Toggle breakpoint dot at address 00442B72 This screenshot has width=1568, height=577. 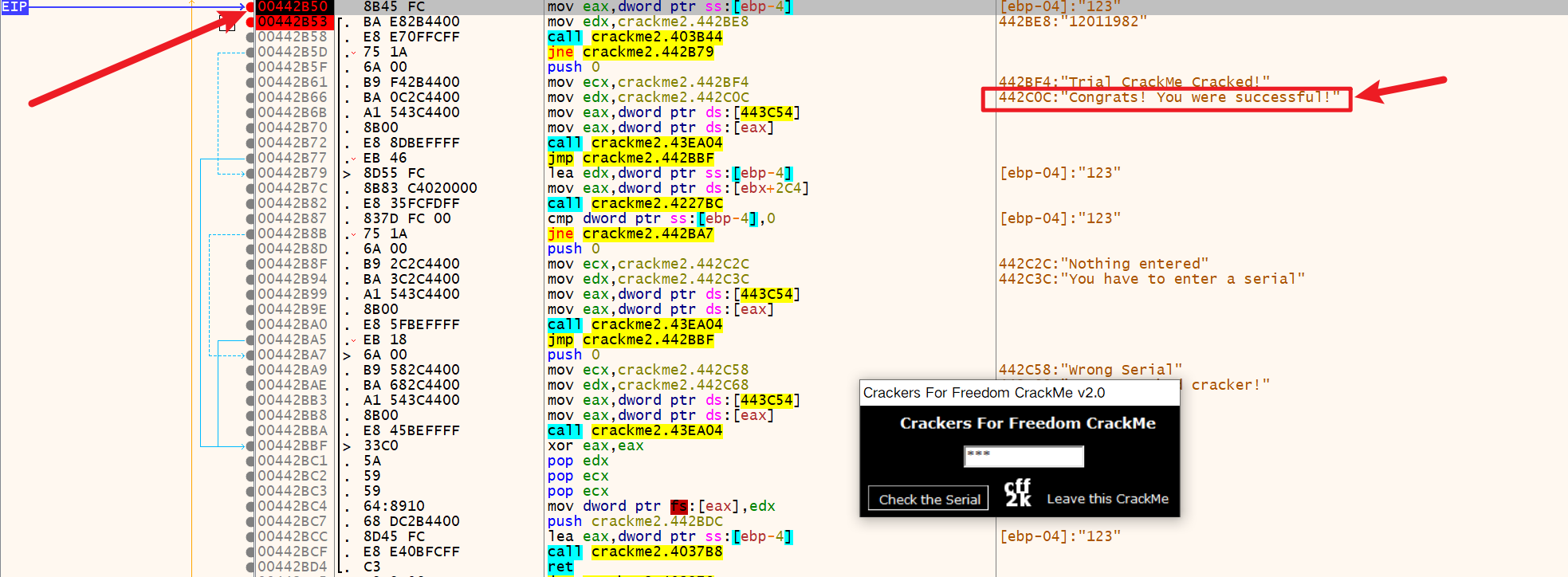pos(250,143)
